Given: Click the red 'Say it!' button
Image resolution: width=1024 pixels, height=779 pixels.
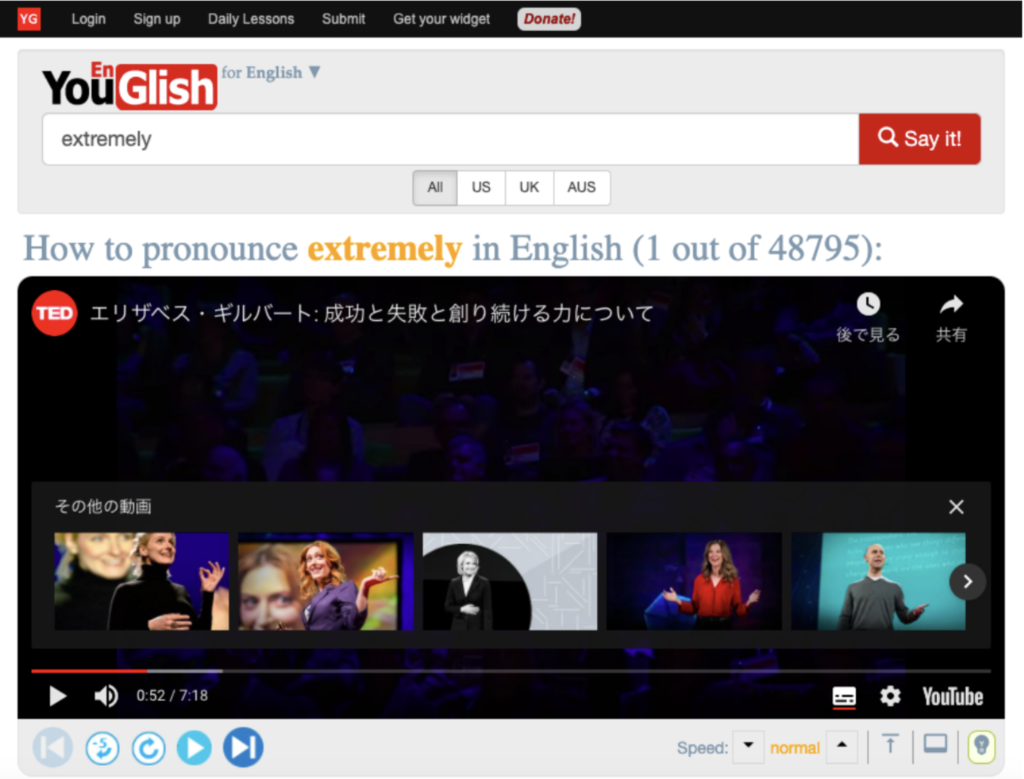Looking at the screenshot, I should 919,139.
